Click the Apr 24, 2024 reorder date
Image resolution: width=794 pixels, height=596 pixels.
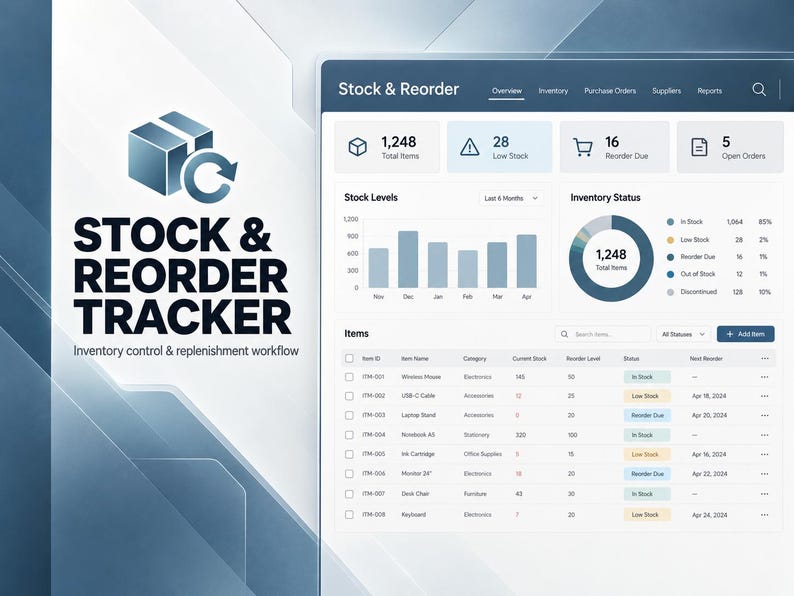pos(709,515)
